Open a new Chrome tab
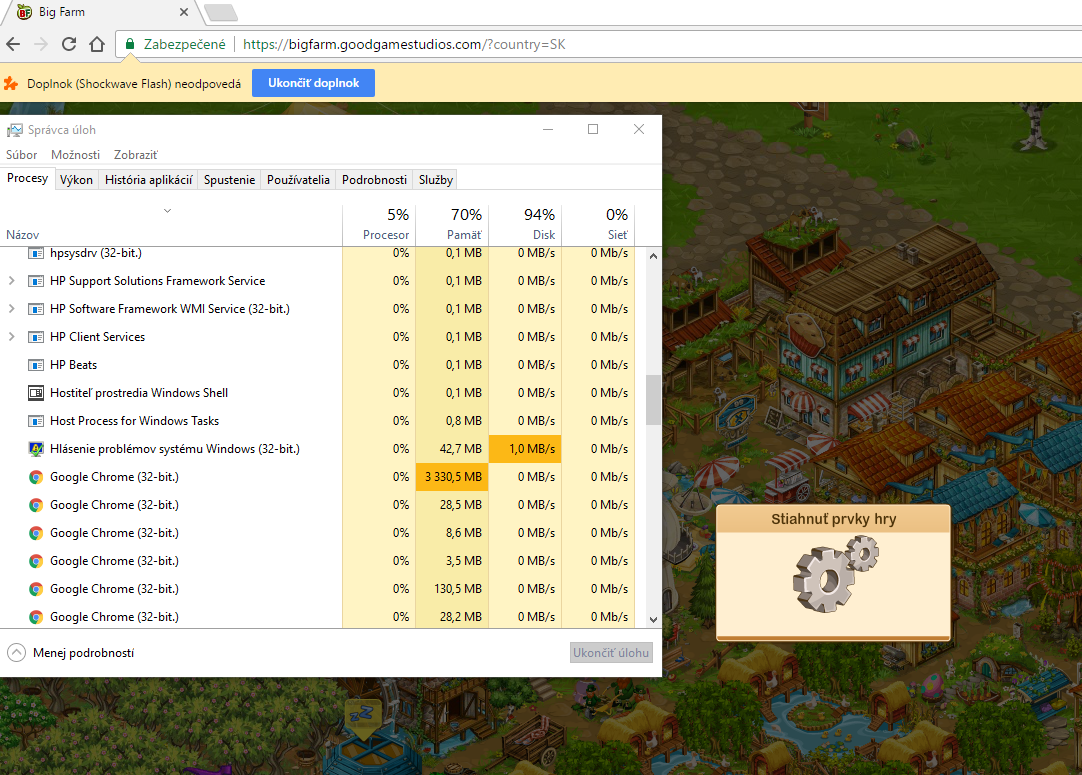Image resolution: width=1082 pixels, height=775 pixels. [221, 12]
